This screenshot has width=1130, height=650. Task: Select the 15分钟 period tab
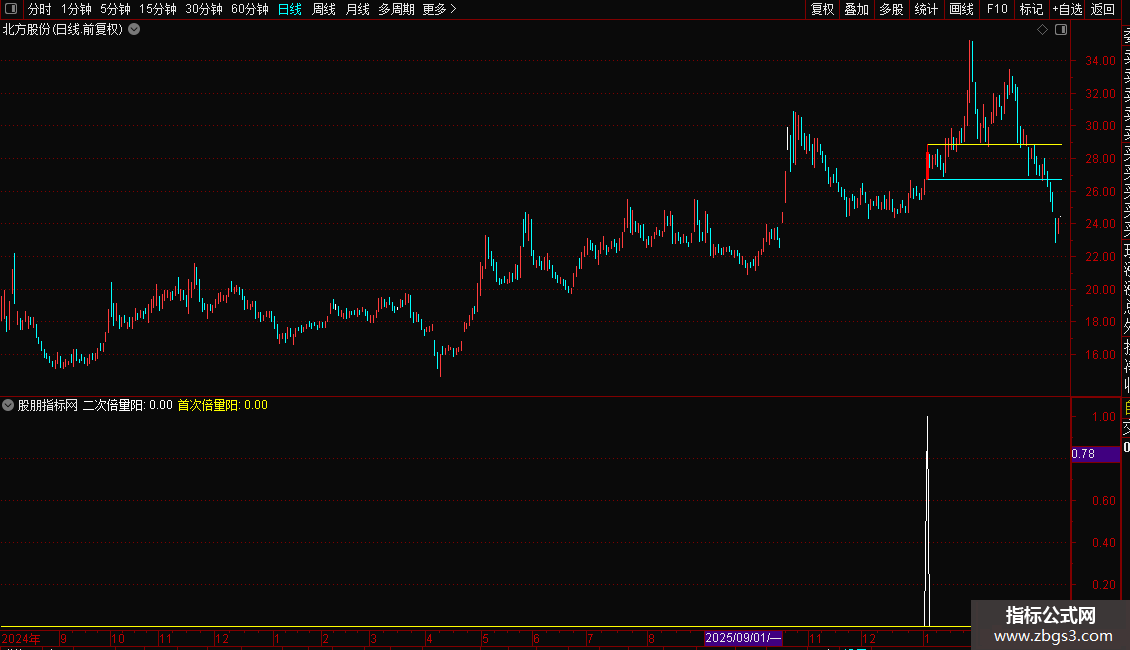click(x=158, y=9)
